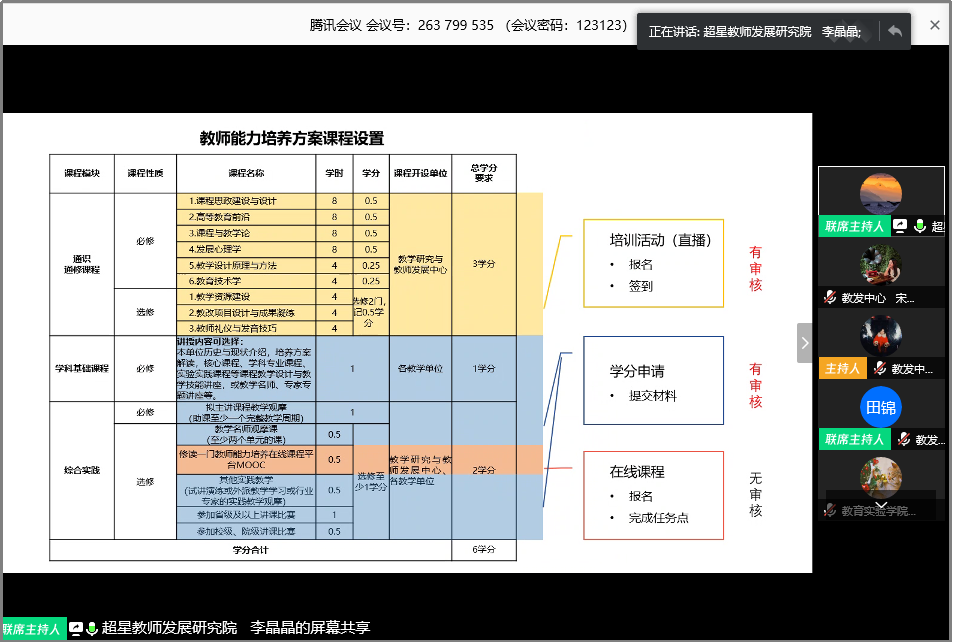
Task: Click the 联席主持人 badge under the sunset avatar
Action: 854,226
